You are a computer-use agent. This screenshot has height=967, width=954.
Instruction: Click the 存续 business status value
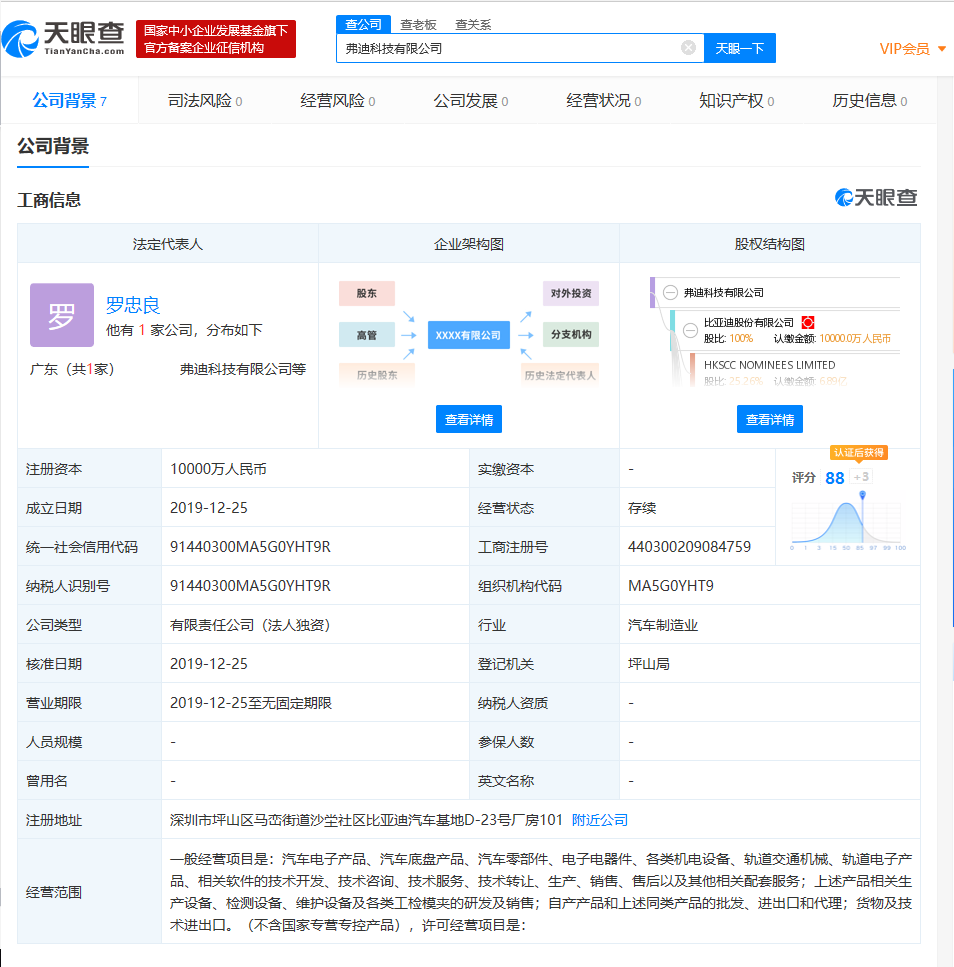(x=642, y=508)
